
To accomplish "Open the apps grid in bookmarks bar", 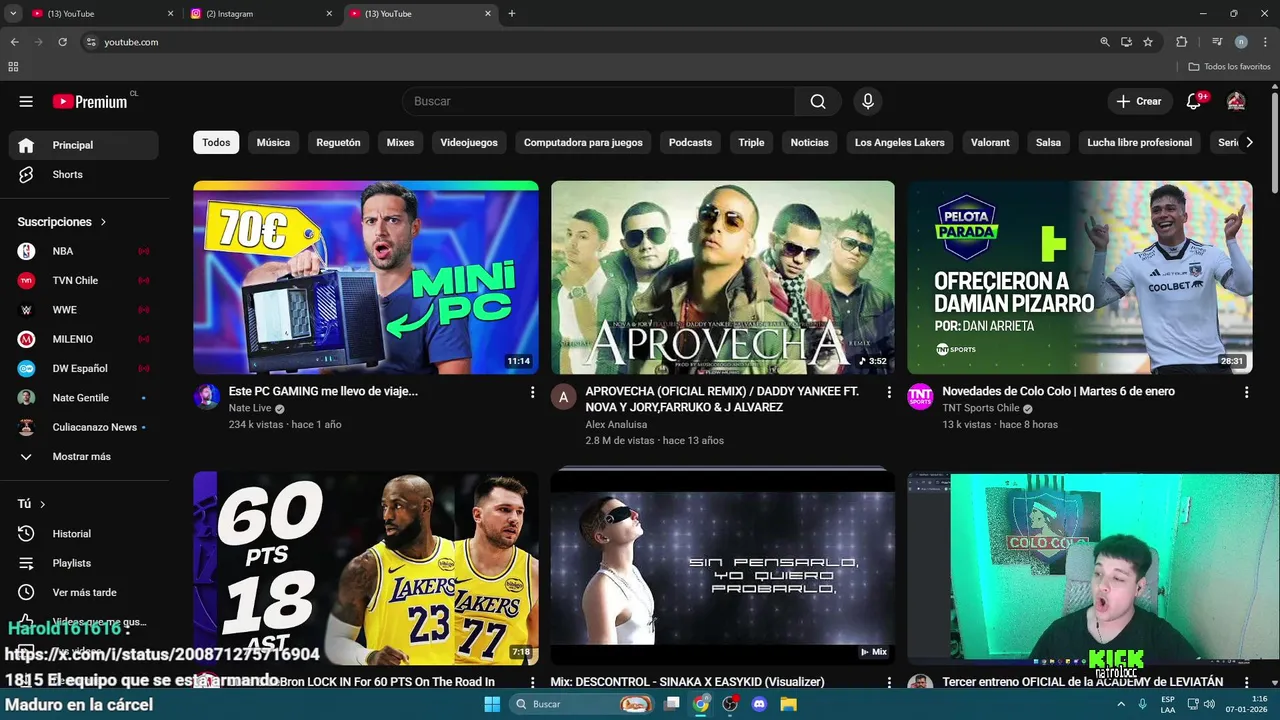I will pos(13,67).
